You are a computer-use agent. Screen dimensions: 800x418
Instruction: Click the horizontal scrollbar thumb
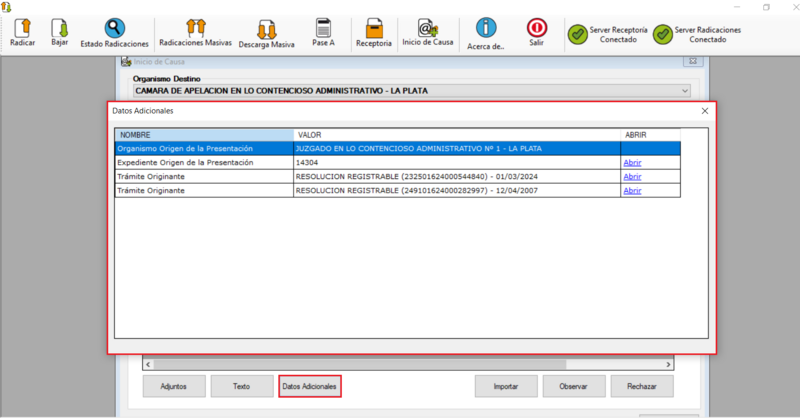360,364
